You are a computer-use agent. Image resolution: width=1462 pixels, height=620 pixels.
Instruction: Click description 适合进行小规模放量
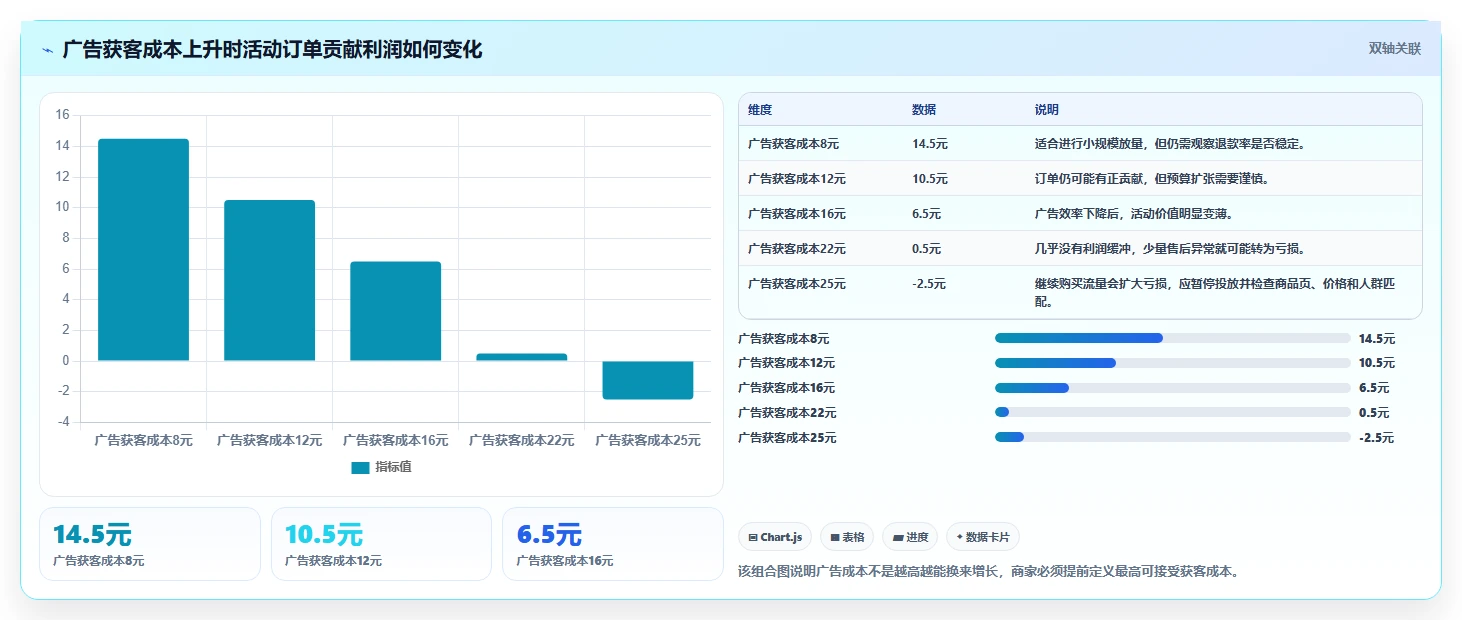[1170, 144]
